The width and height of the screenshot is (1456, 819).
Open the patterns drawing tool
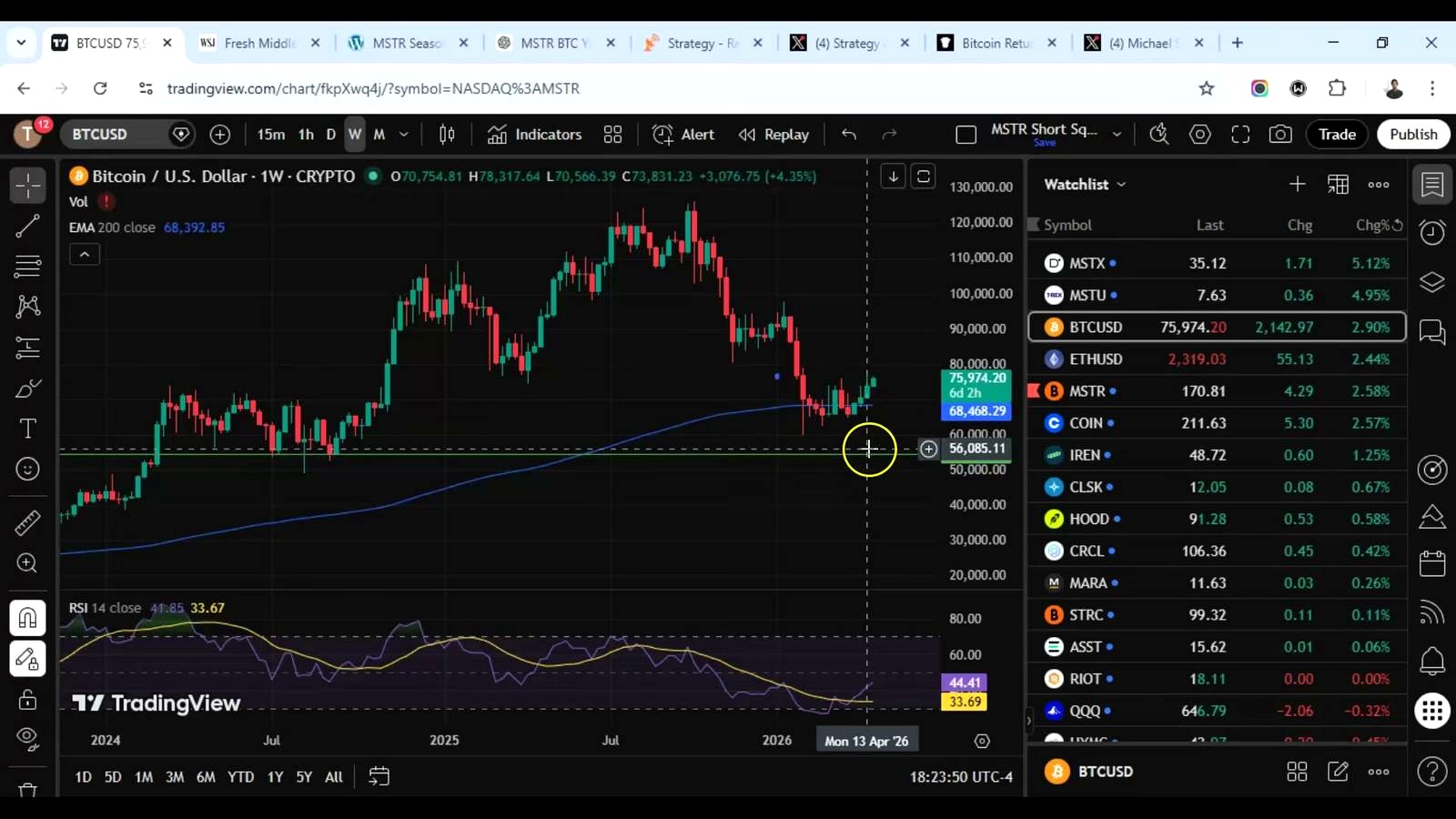tap(27, 306)
